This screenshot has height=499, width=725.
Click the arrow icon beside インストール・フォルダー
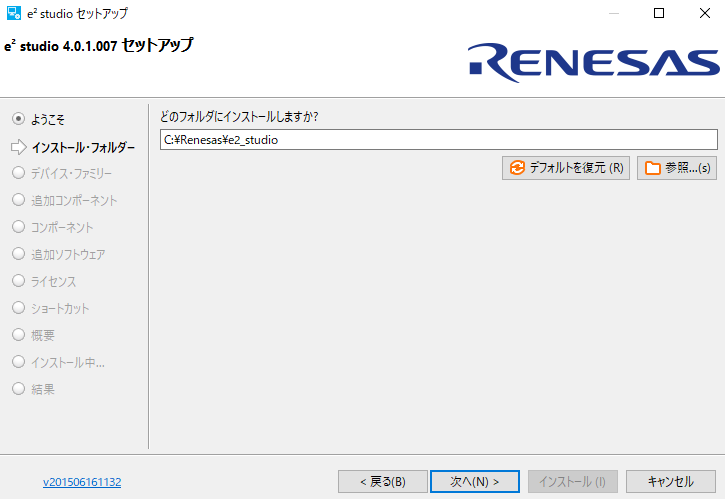pos(18,147)
